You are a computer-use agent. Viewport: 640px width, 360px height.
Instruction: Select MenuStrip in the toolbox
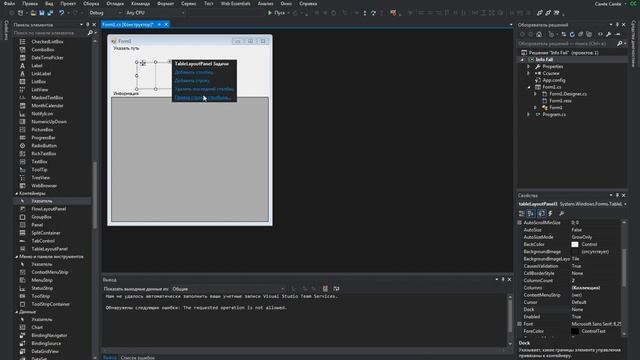click(x=42, y=280)
